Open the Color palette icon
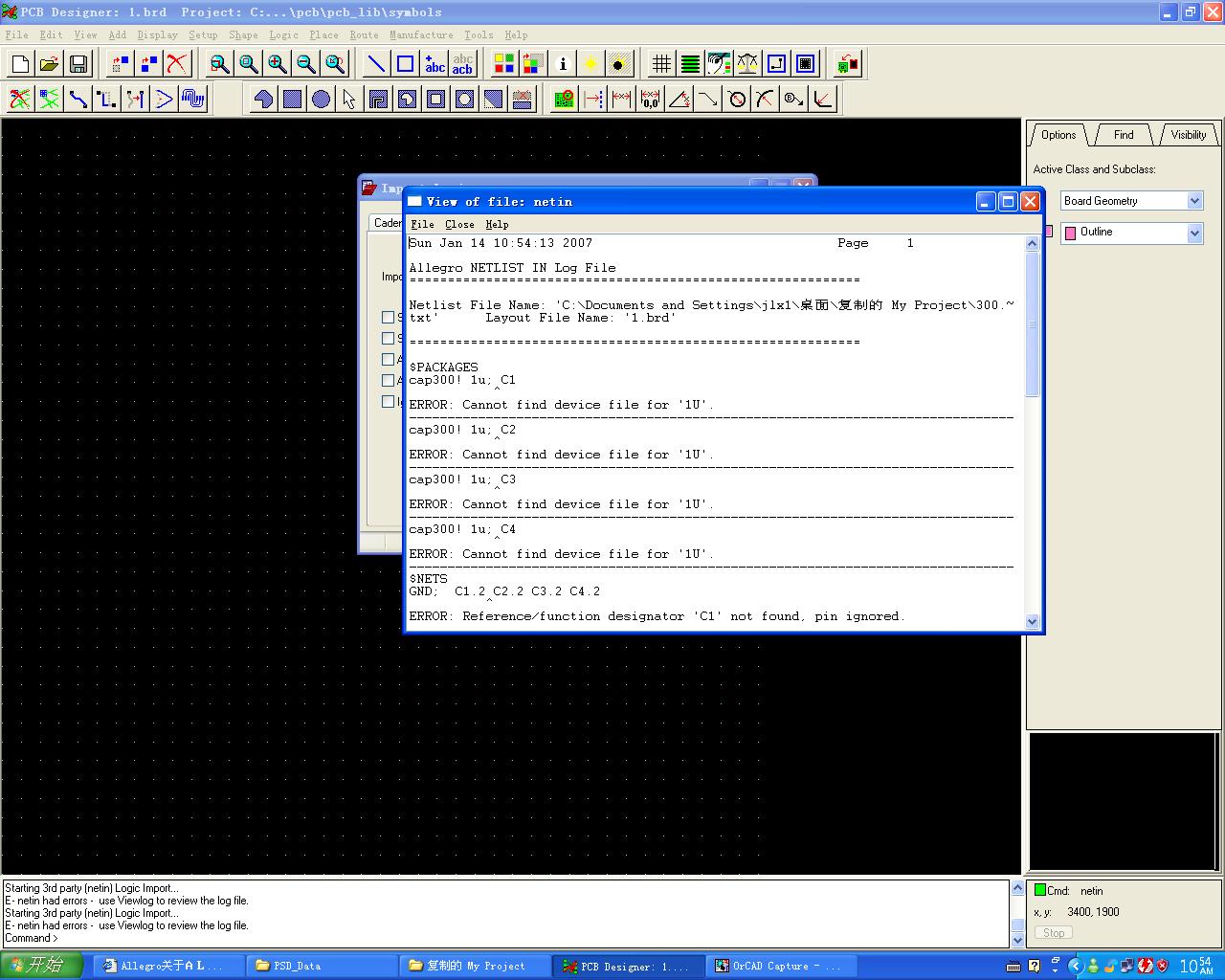The height and width of the screenshot is (980, 1225). 503,64
